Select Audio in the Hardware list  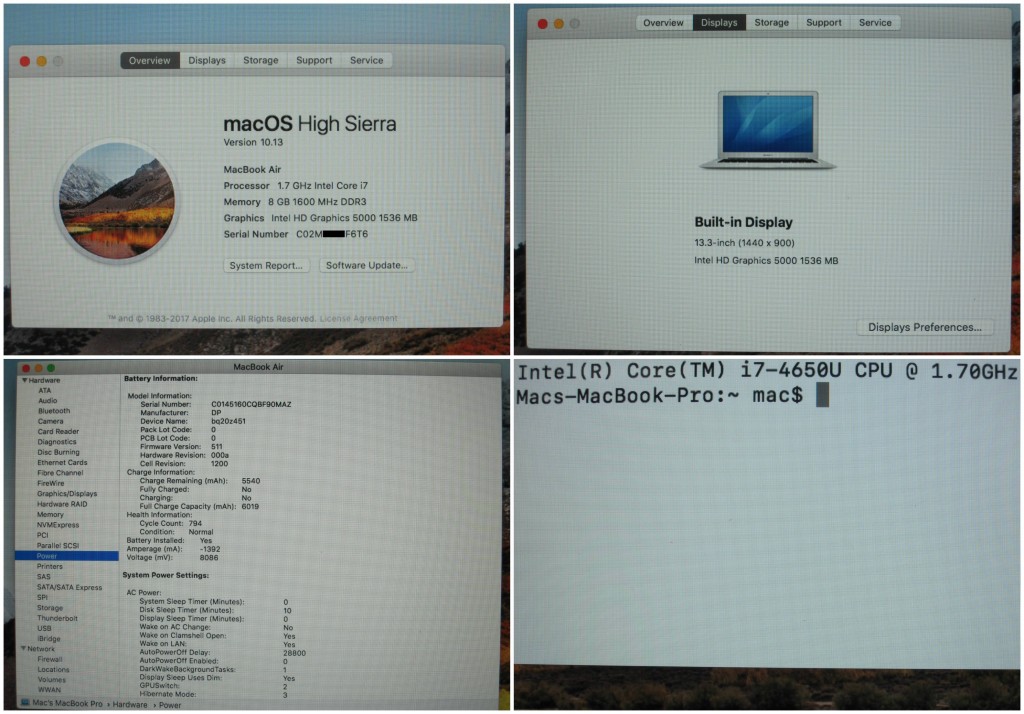48,400
